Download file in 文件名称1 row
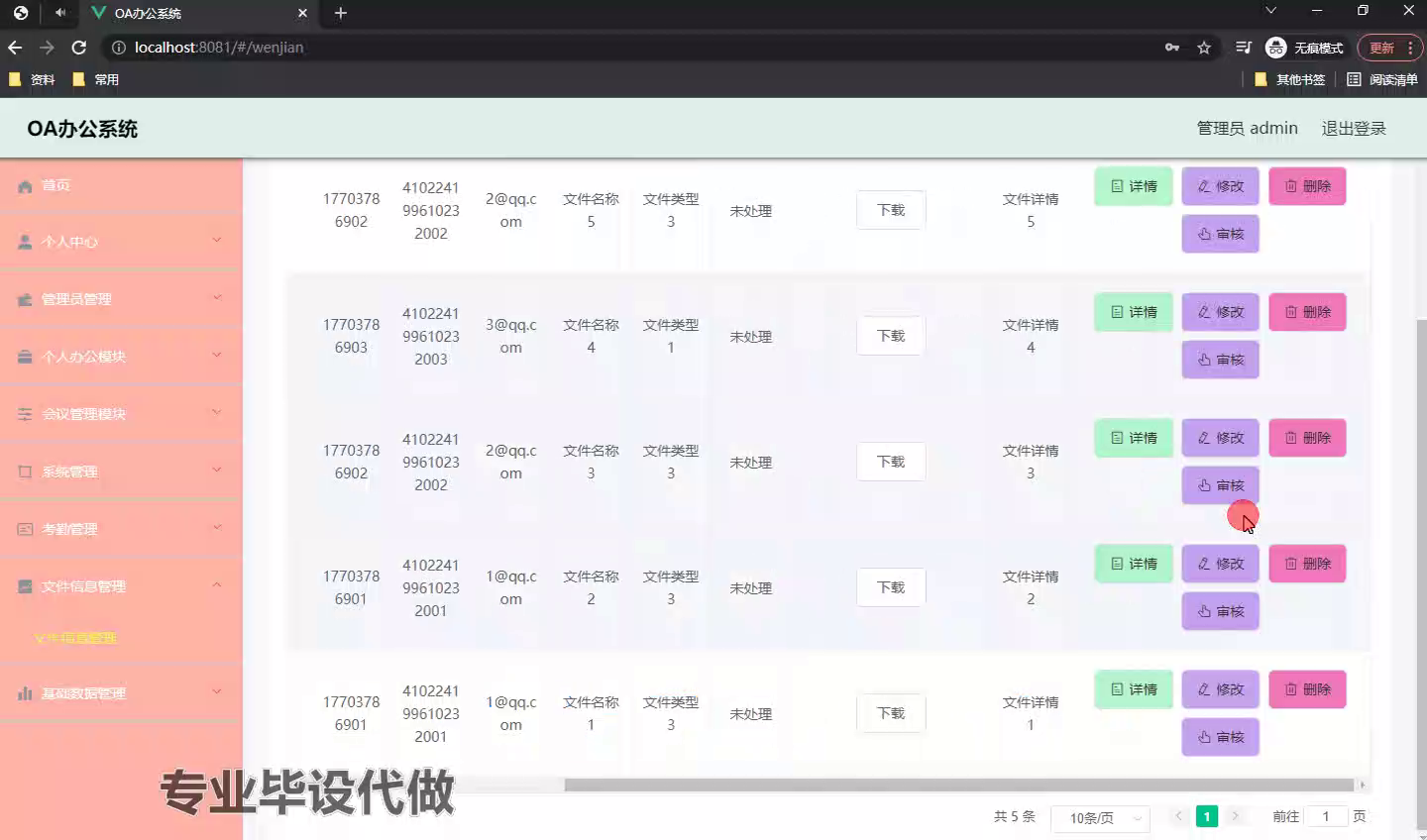This screenshot has height=840, width=1427. [891, 713]
